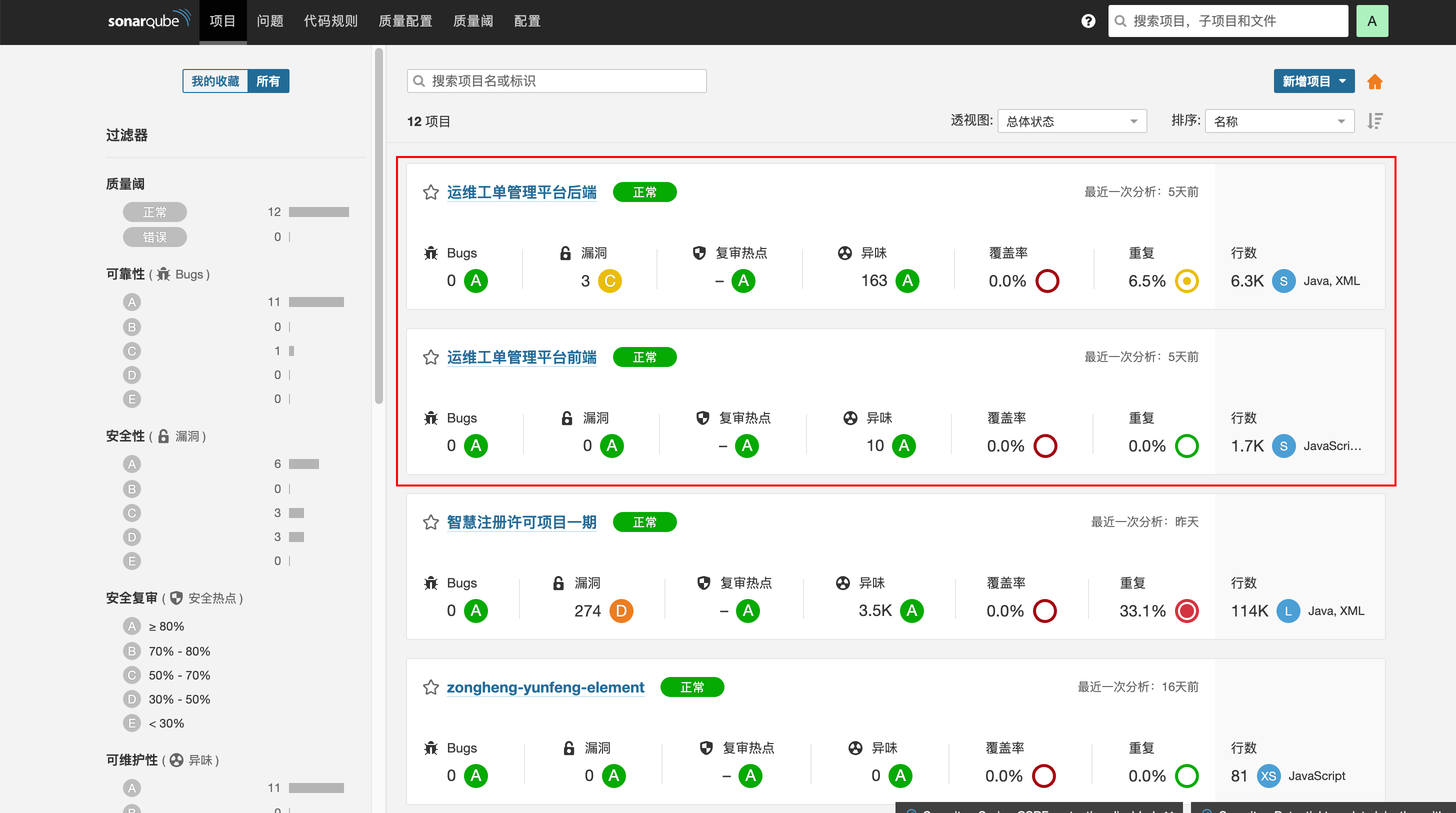Screen dimensions: 1456x813
Task: Star the 智慧注册许可项目一期 project
Action: pos(430,522)
